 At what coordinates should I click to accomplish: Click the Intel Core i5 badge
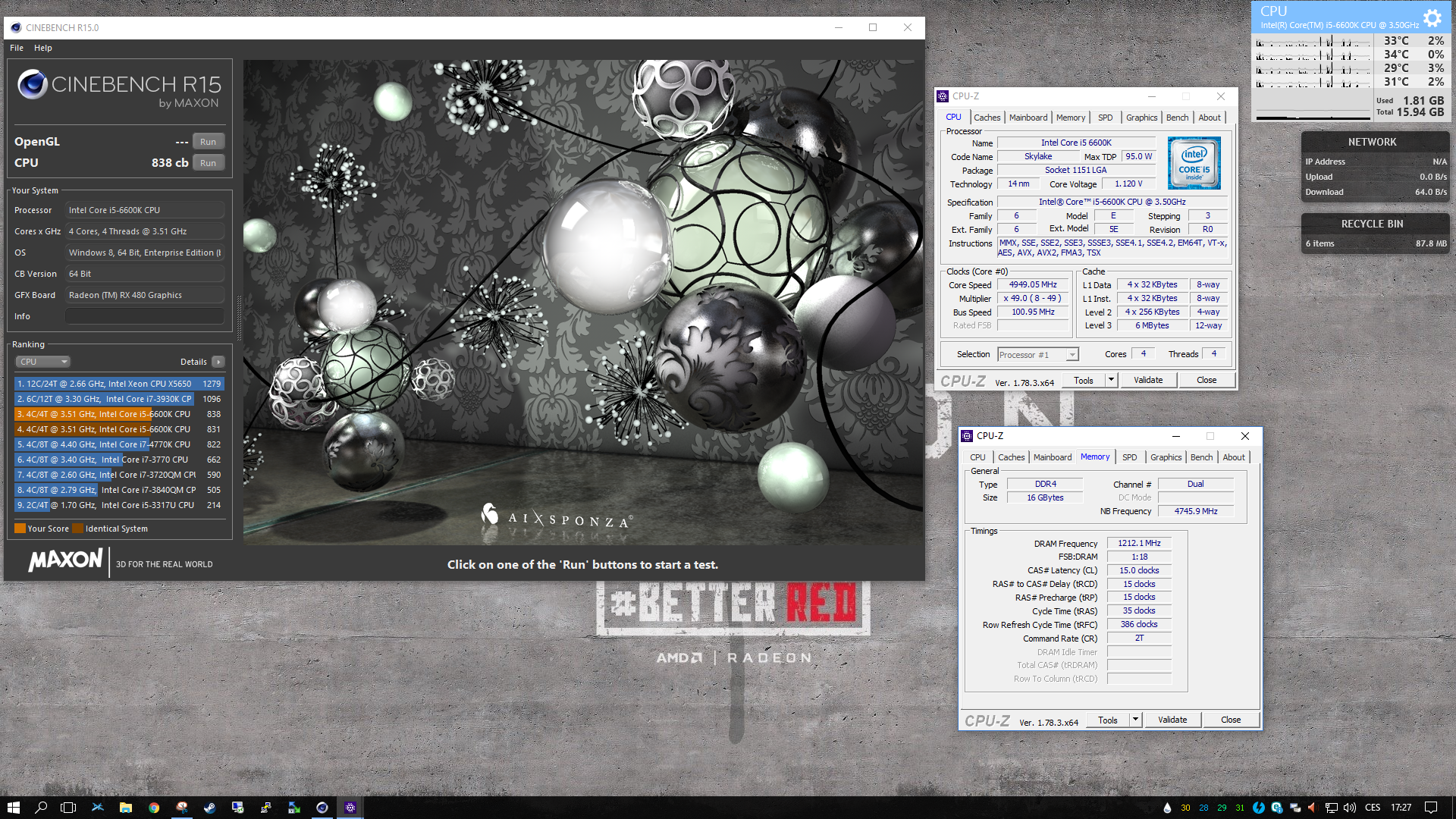1194,163
